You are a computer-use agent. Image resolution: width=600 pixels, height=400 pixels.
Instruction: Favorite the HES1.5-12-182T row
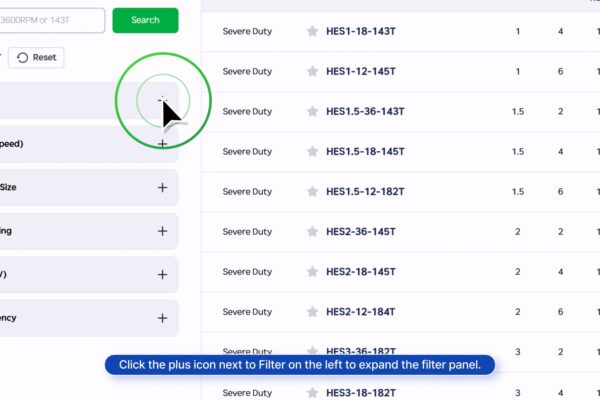[x=312, y=191]
